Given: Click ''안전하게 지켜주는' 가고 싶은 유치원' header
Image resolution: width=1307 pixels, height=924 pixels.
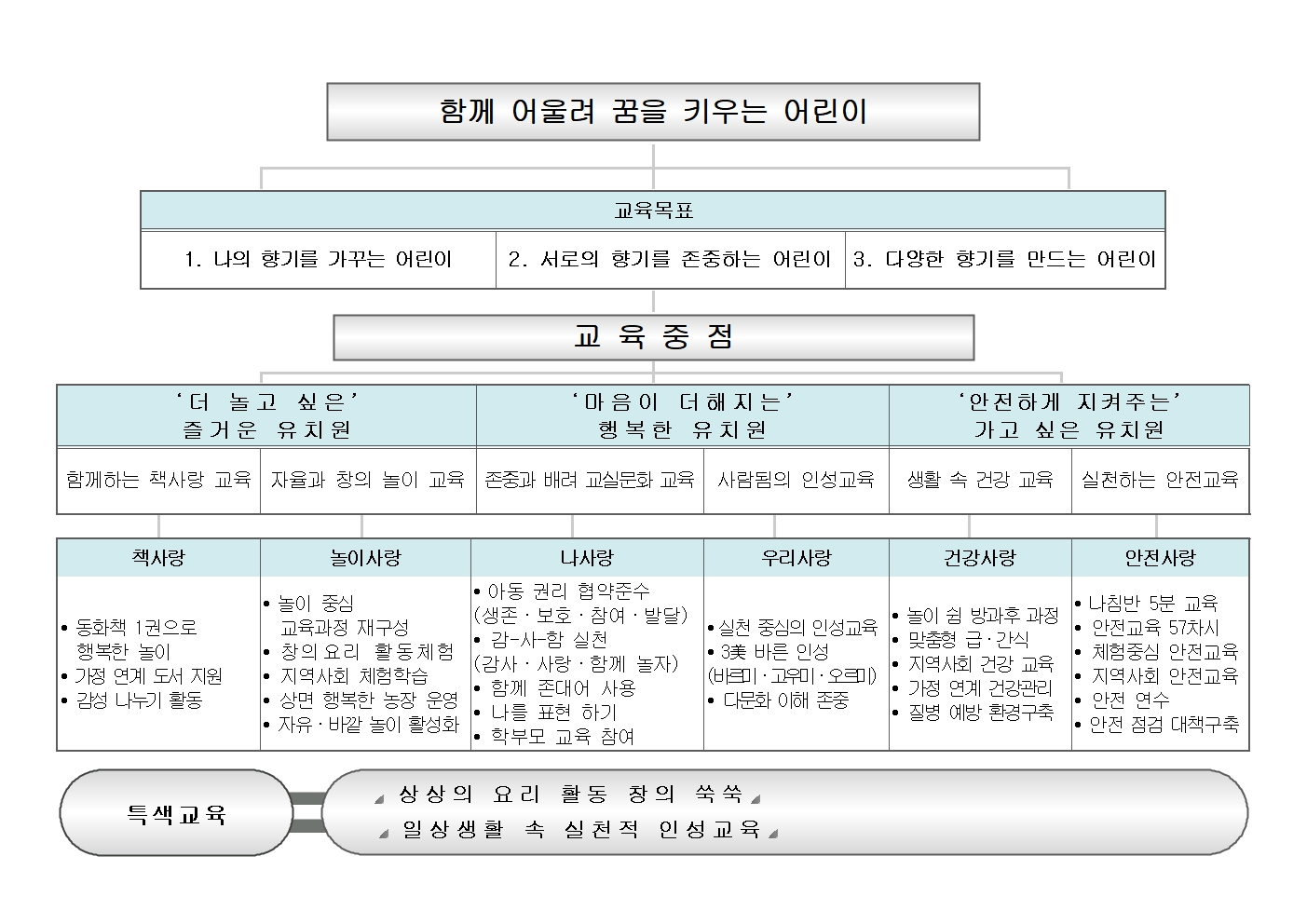Looking at the screenshot, I should coord(1069,415).
